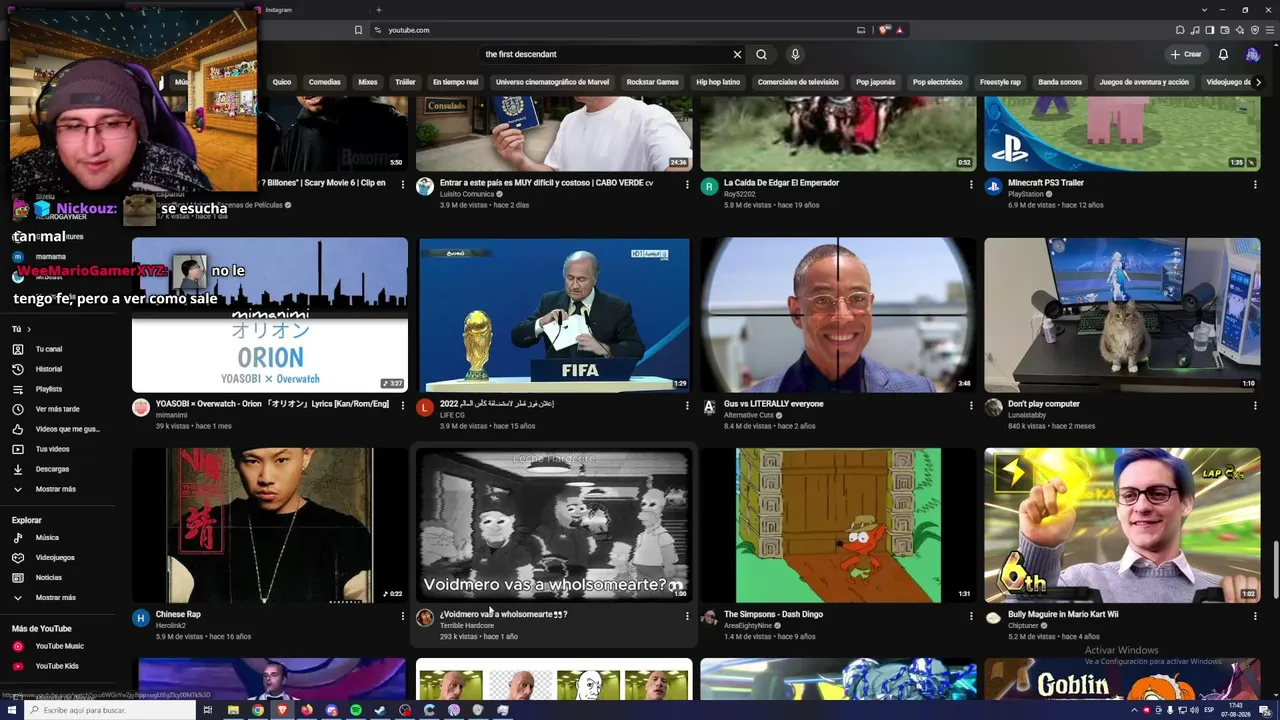Start voice search with the microphone
This screenshot has height=720, width=1280.
(x=795, y=54)
